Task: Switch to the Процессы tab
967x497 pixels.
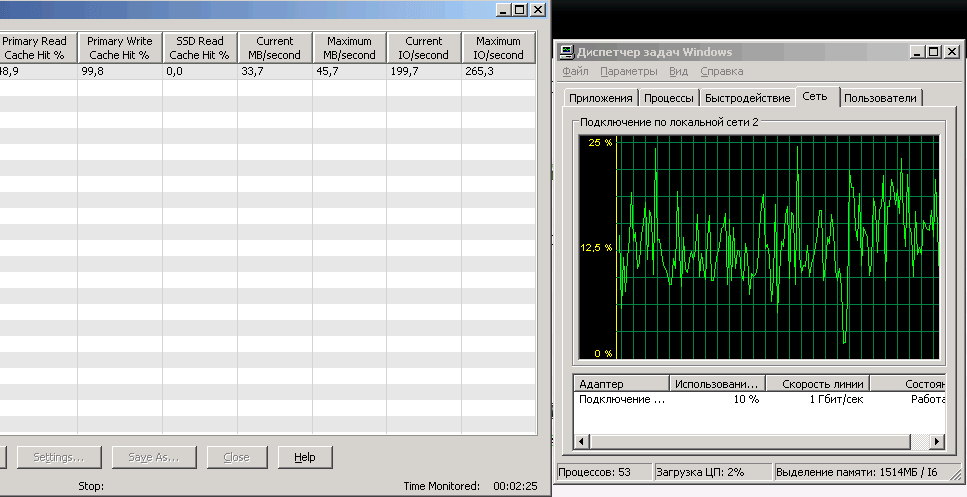Action: tap(669, 98)
